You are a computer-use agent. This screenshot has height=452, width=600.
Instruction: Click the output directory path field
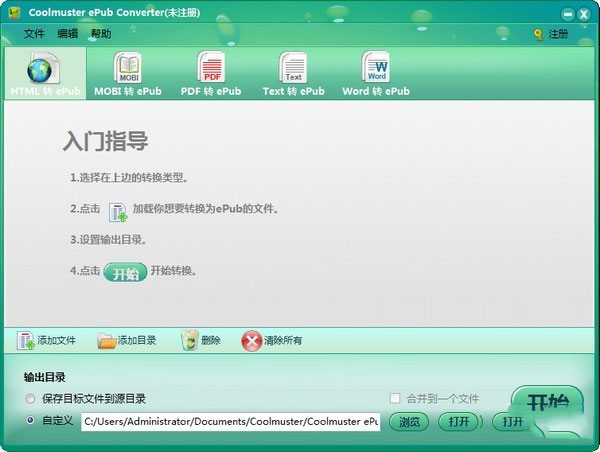coord(230,422)
